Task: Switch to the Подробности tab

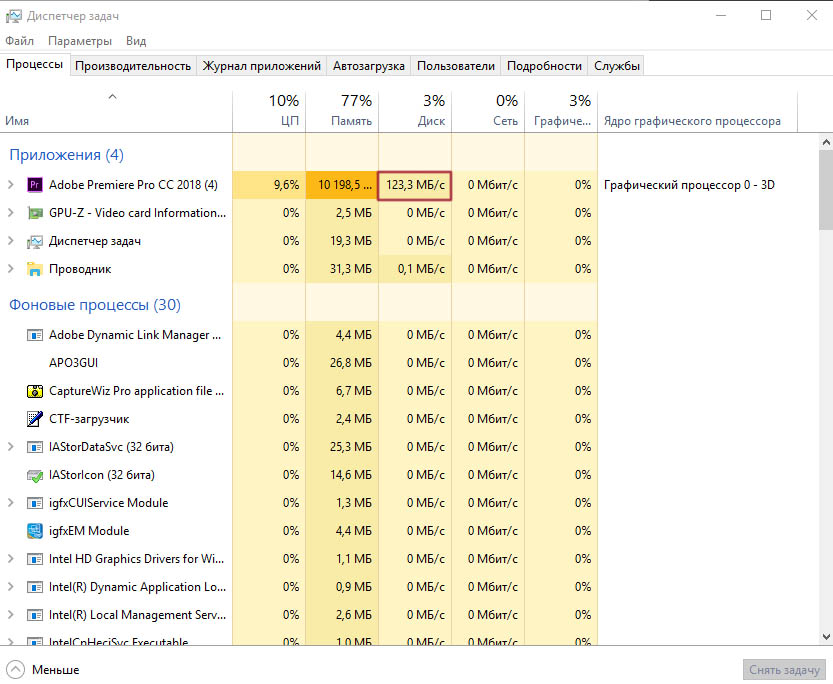Action: (x=544, y=66)
